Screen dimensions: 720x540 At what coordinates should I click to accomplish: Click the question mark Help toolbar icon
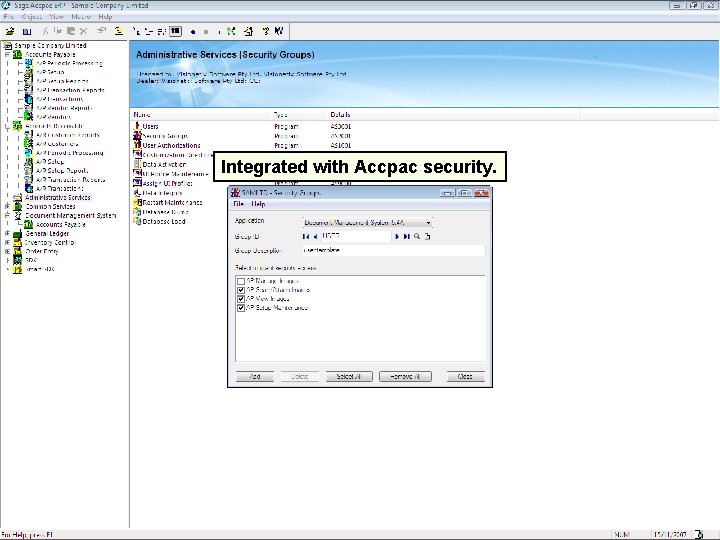pyautogui.click(x=265, y=31)
